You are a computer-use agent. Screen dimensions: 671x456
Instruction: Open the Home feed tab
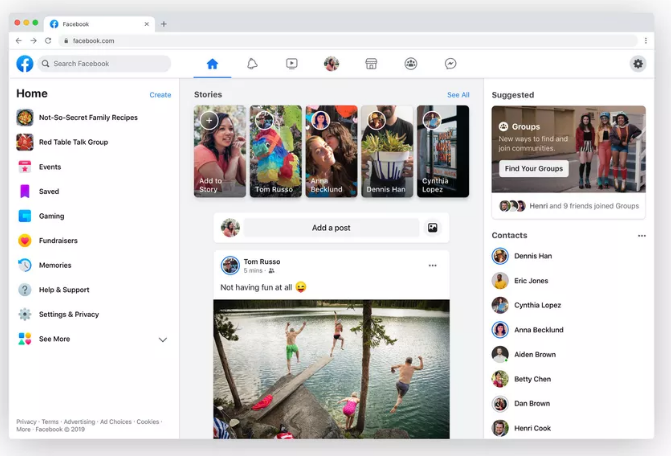212,64
